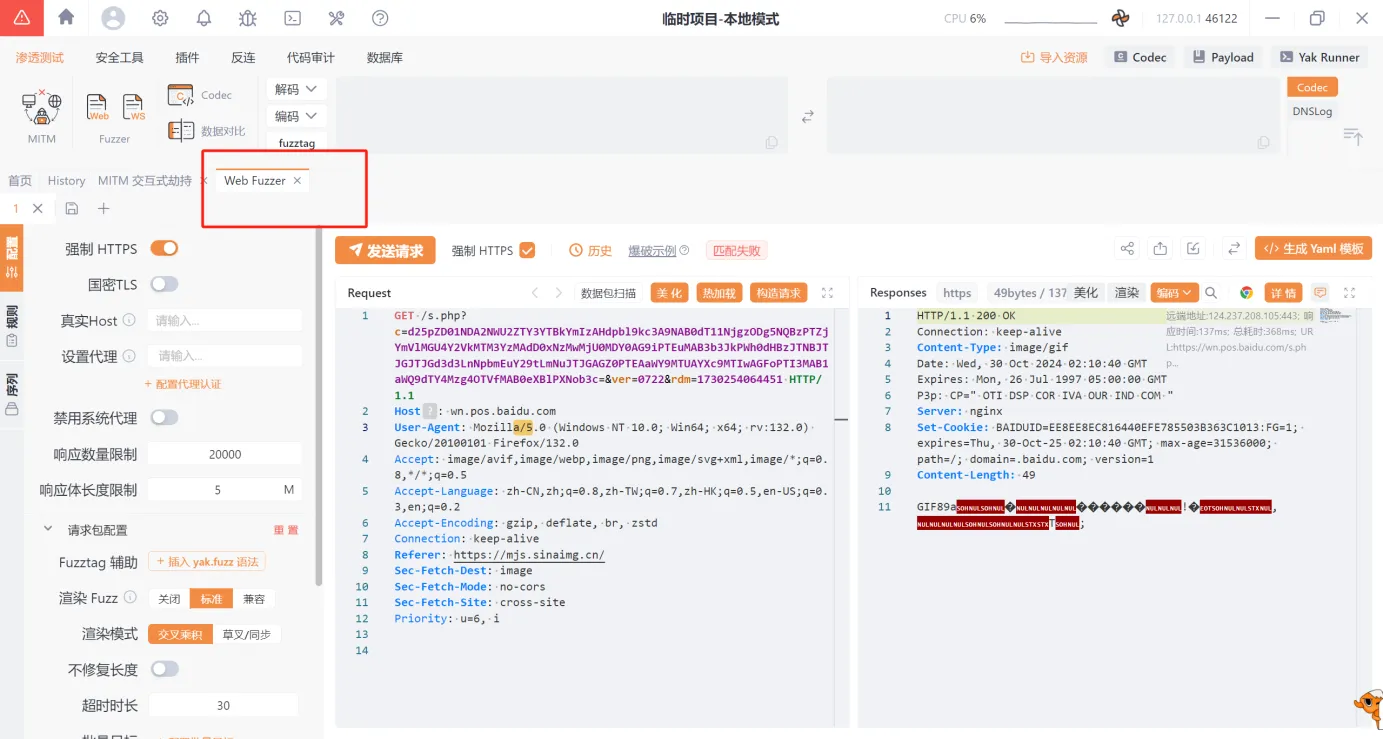Screen dimensions: 1383x739
Task: Switch to History tab
Action: click(66, 181)
